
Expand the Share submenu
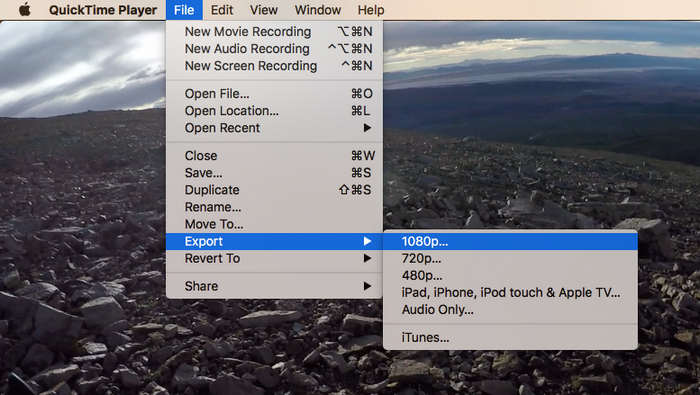[x=274, y=286]
